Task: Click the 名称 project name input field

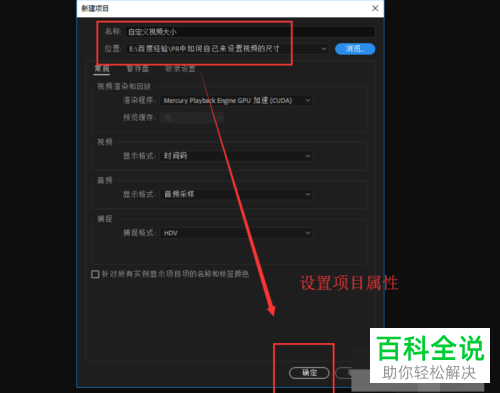Action: (250, 32)
